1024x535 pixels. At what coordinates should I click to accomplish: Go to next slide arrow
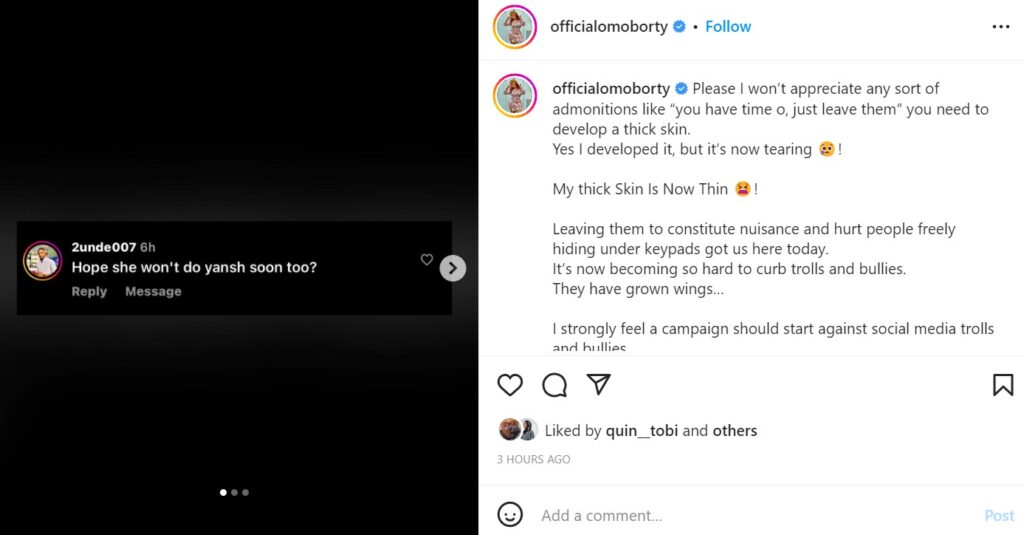point(453,268)
